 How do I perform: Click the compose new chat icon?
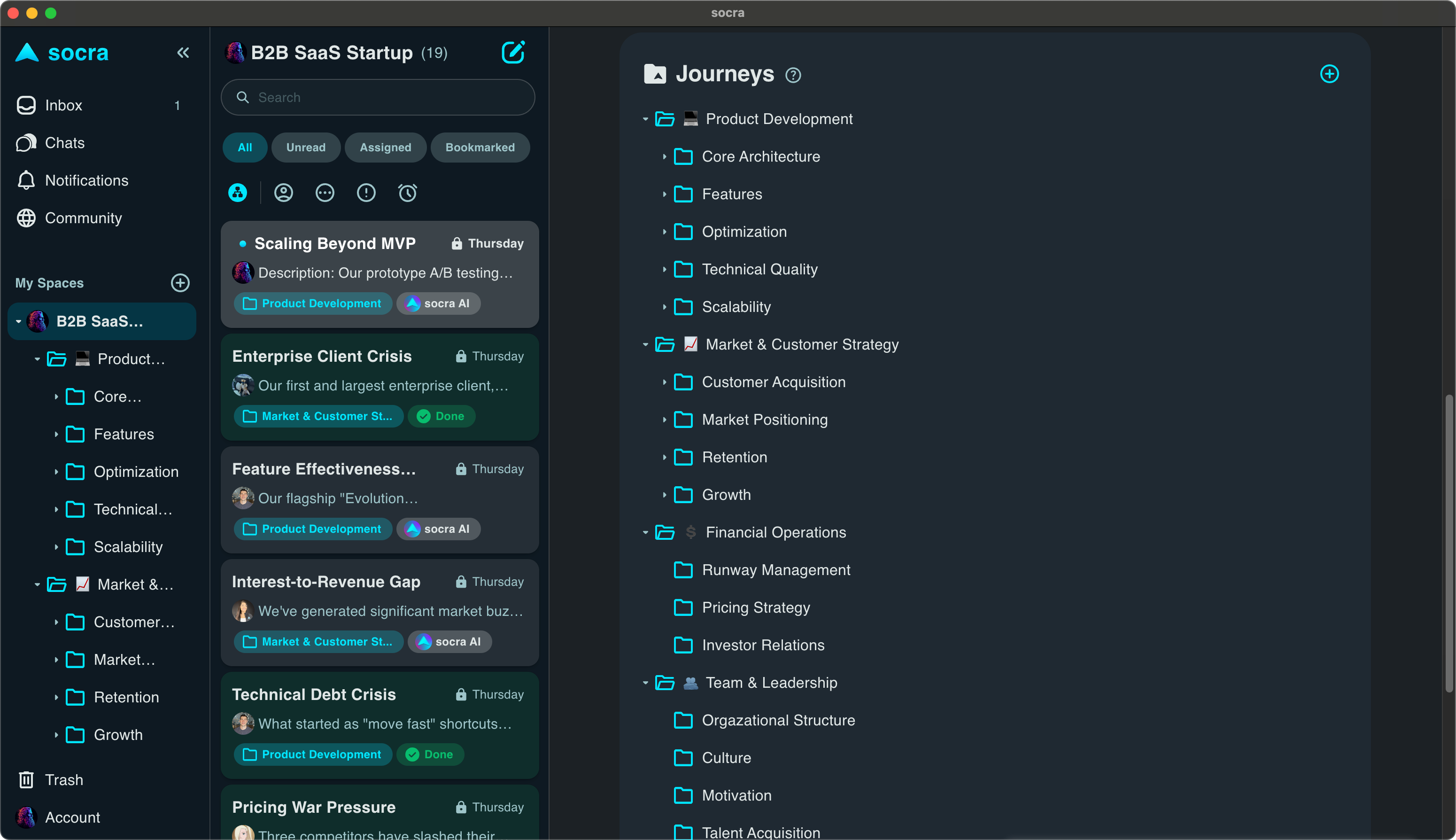pyautogui.click(x=512, y=53)
